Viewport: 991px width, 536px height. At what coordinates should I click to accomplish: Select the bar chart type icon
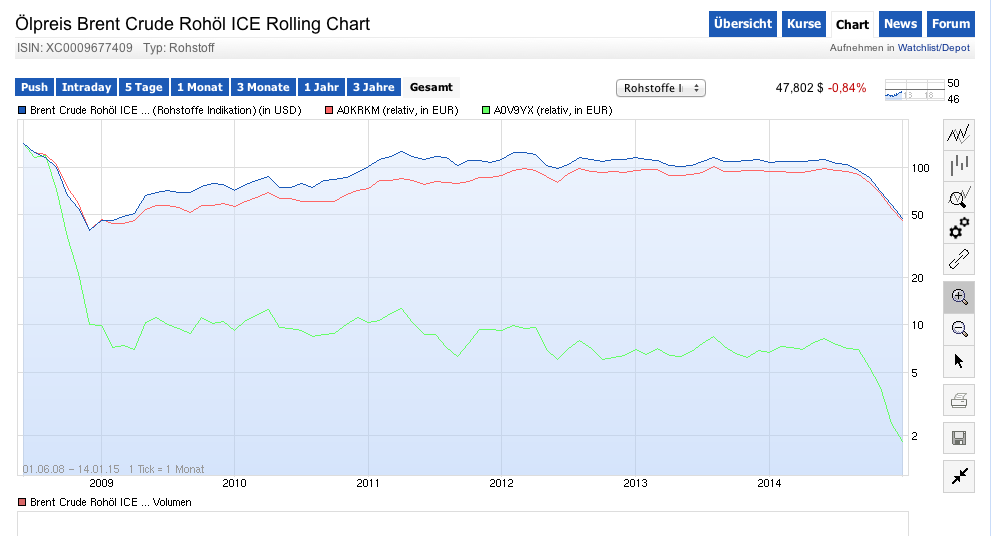point(959,165)
